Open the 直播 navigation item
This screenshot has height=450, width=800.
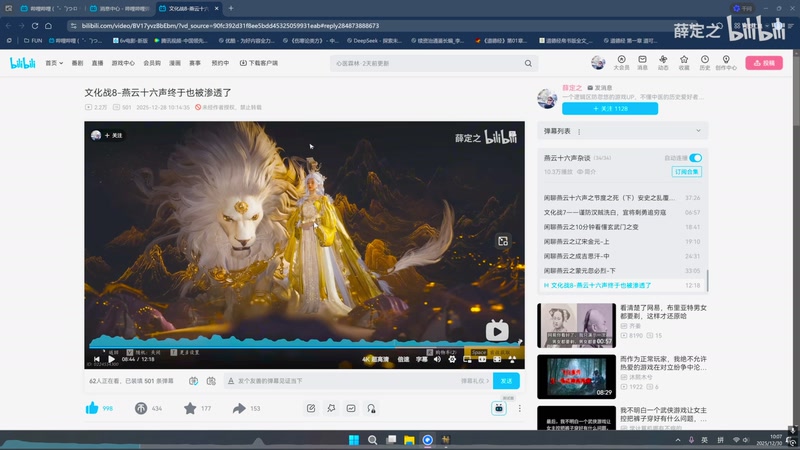coord(97,63)
